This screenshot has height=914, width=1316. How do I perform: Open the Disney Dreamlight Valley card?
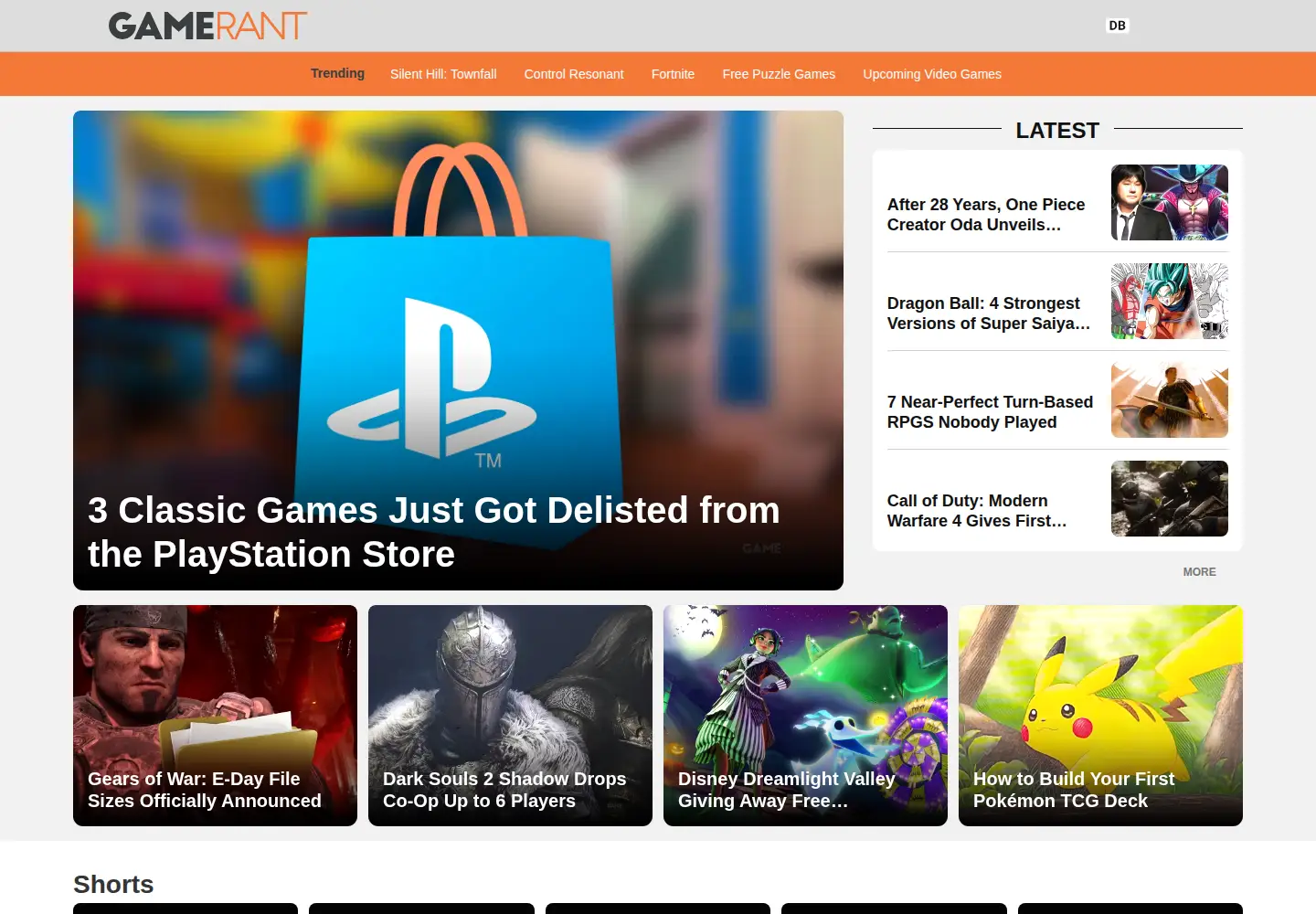(x=805, y=716)
